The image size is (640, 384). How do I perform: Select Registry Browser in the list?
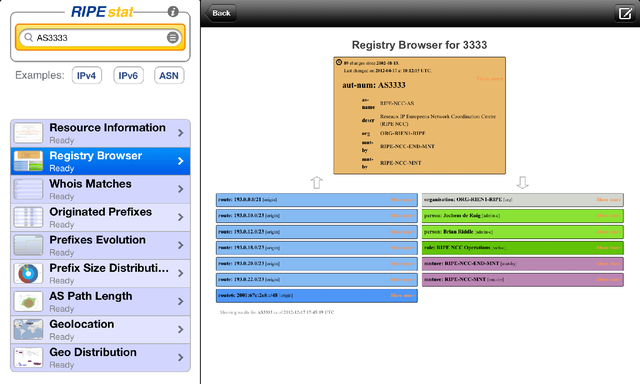[100, 161]
